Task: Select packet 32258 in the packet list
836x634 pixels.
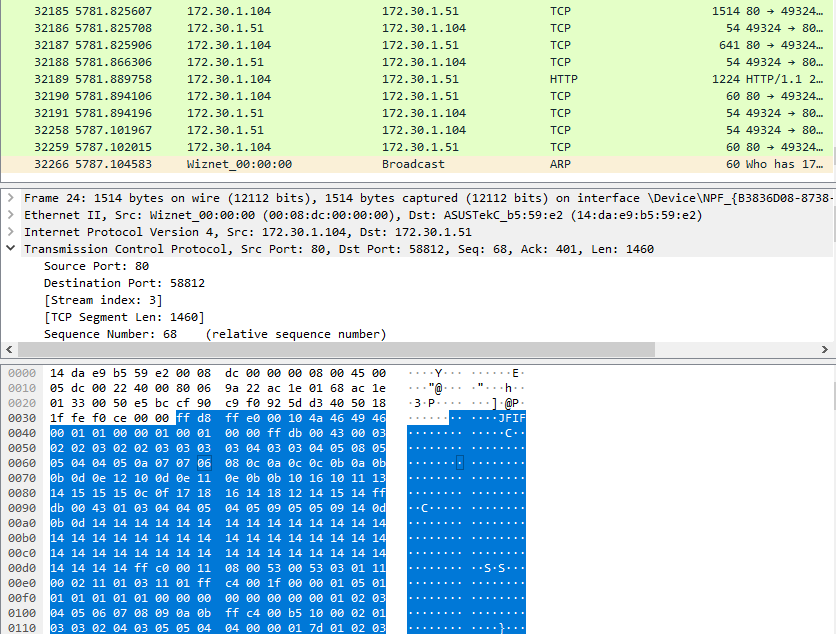Action: pyautogui.click(x=417, y=130)
